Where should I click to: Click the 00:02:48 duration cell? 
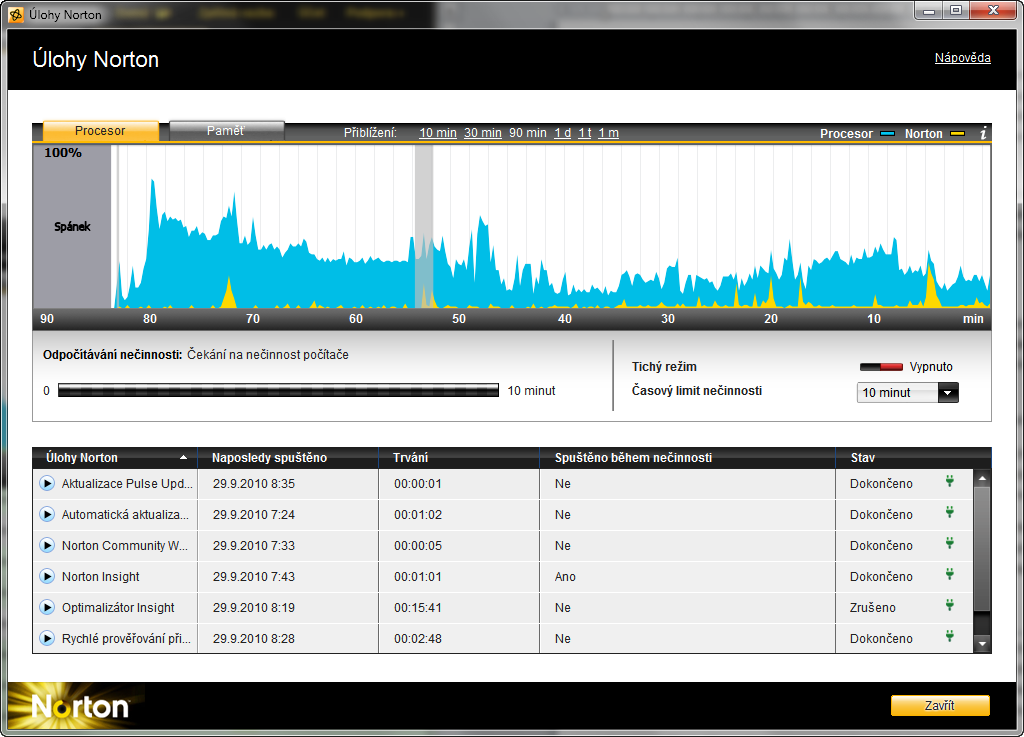pyautogui.click(x=418, y=638)
